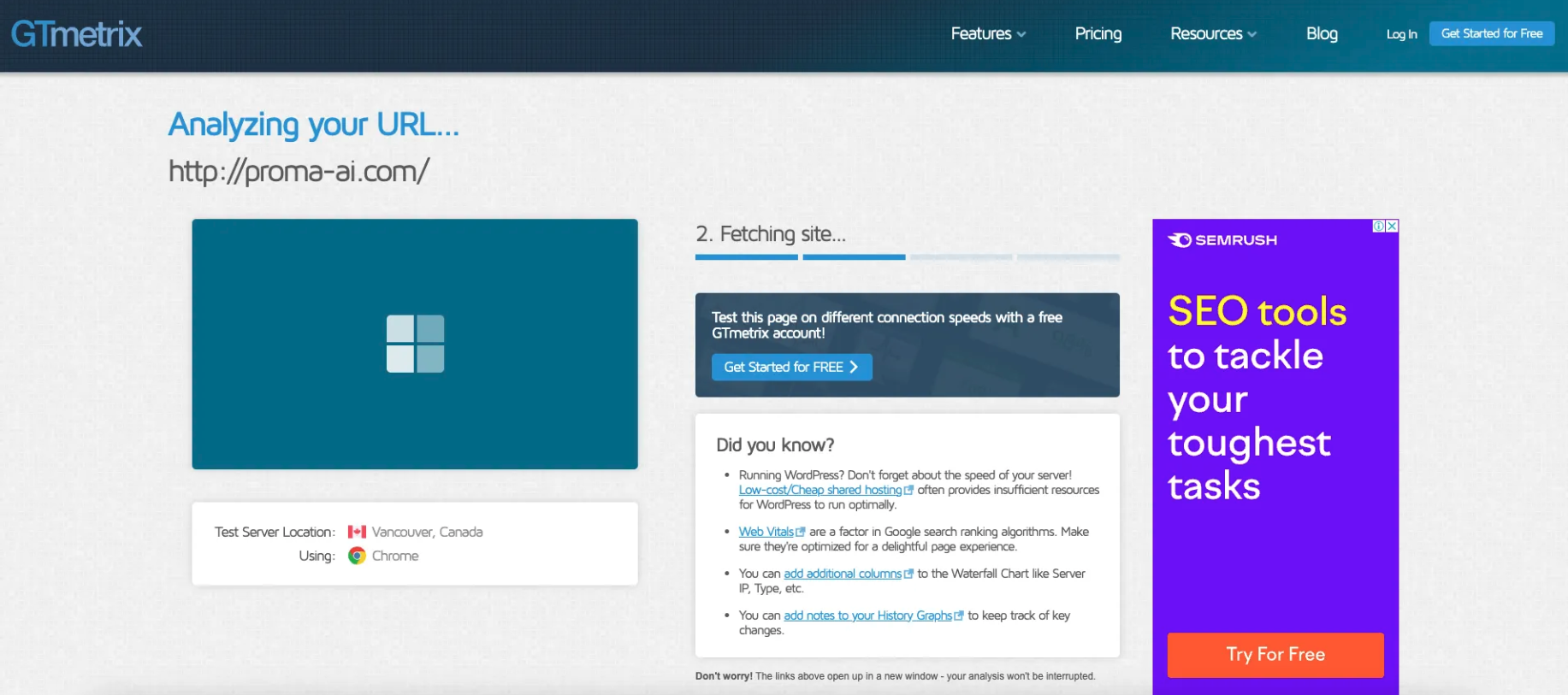Click the GTmetrix logo
This screenshot has width=1568, height=695.
pyautogui.click(x=77, y=34)
